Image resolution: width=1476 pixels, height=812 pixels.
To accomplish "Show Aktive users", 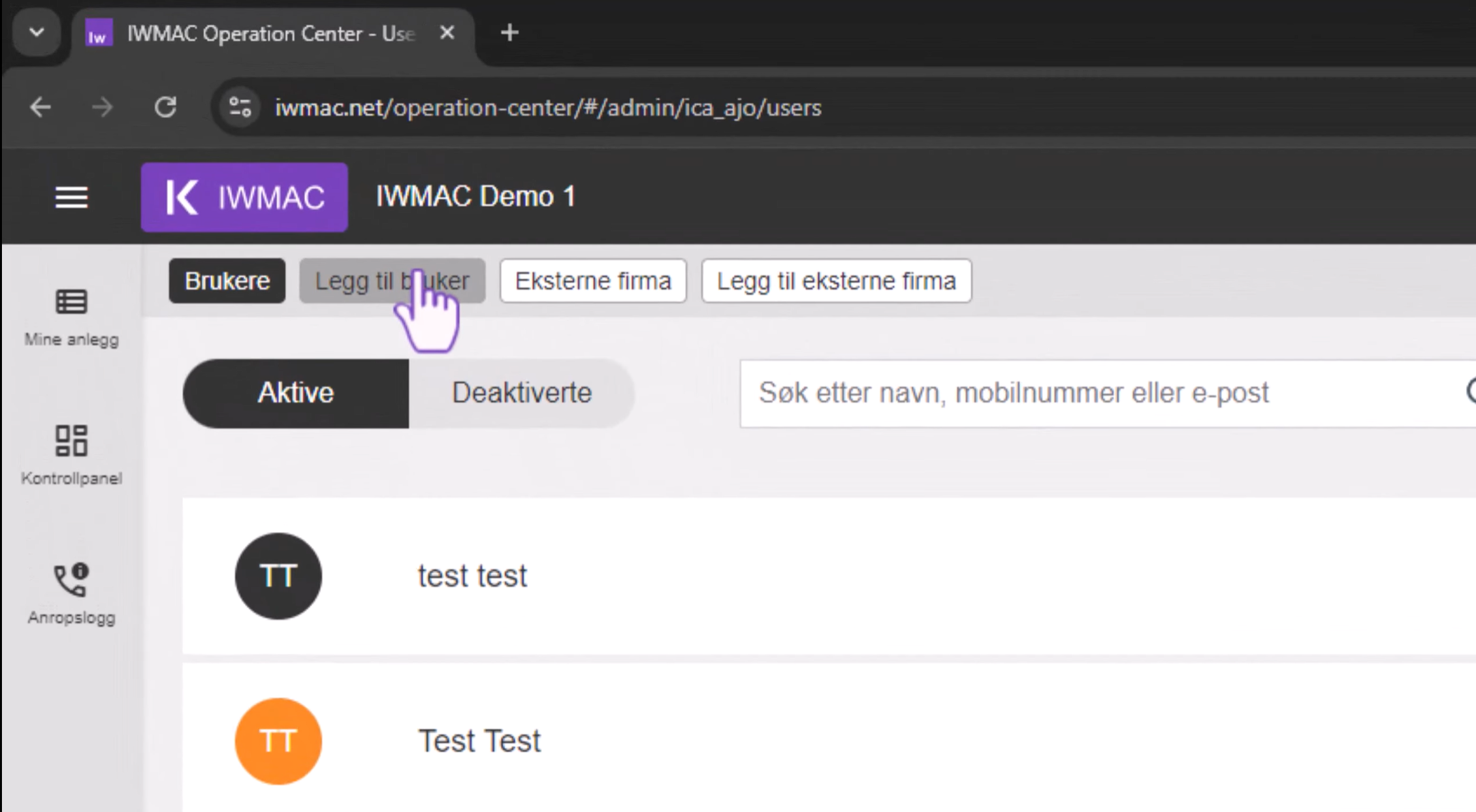I will pyautogui.click(x=296, y=393).
